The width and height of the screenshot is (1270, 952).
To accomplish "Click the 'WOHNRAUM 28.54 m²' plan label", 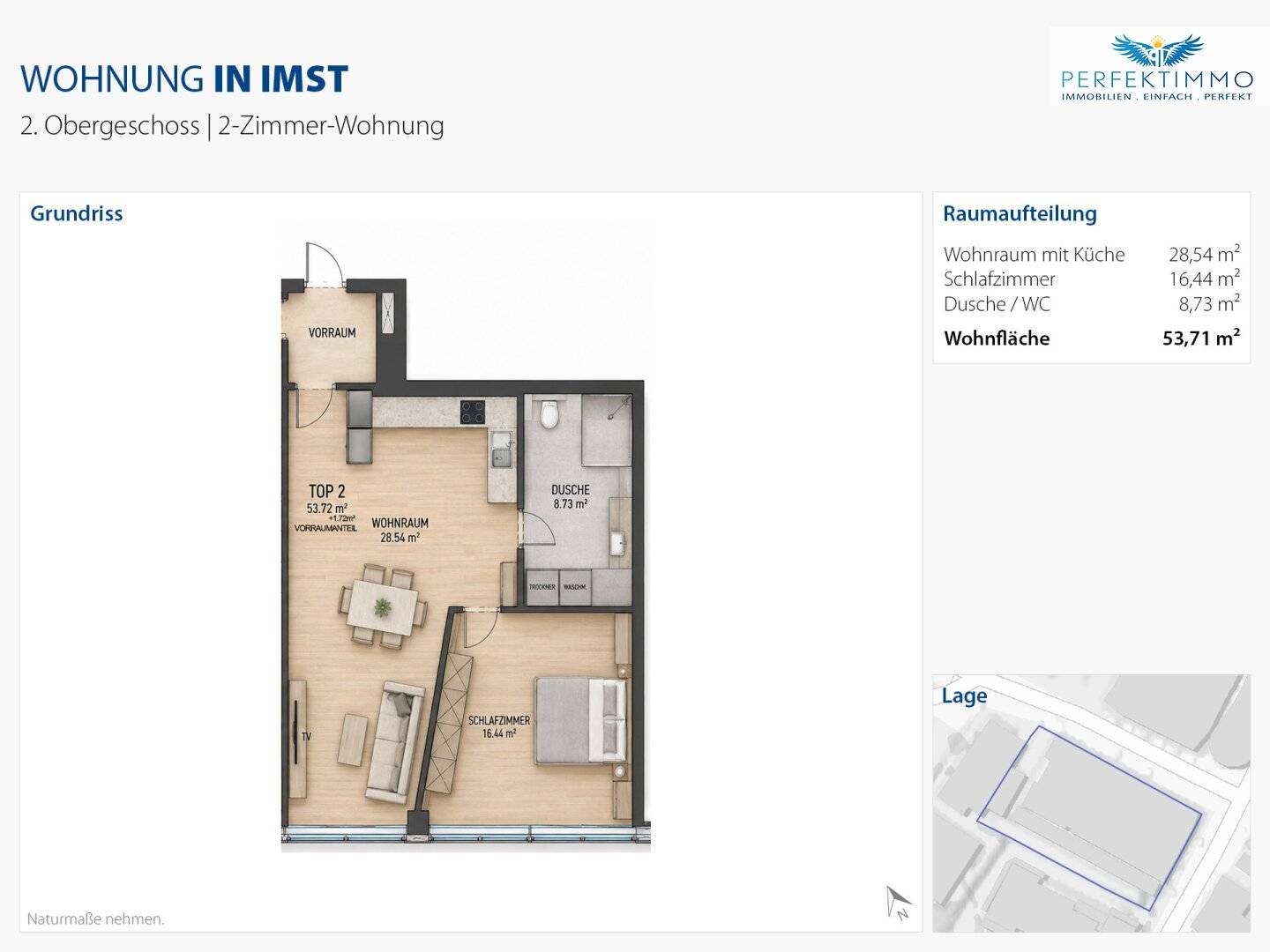I will click(x=400, y=530).
